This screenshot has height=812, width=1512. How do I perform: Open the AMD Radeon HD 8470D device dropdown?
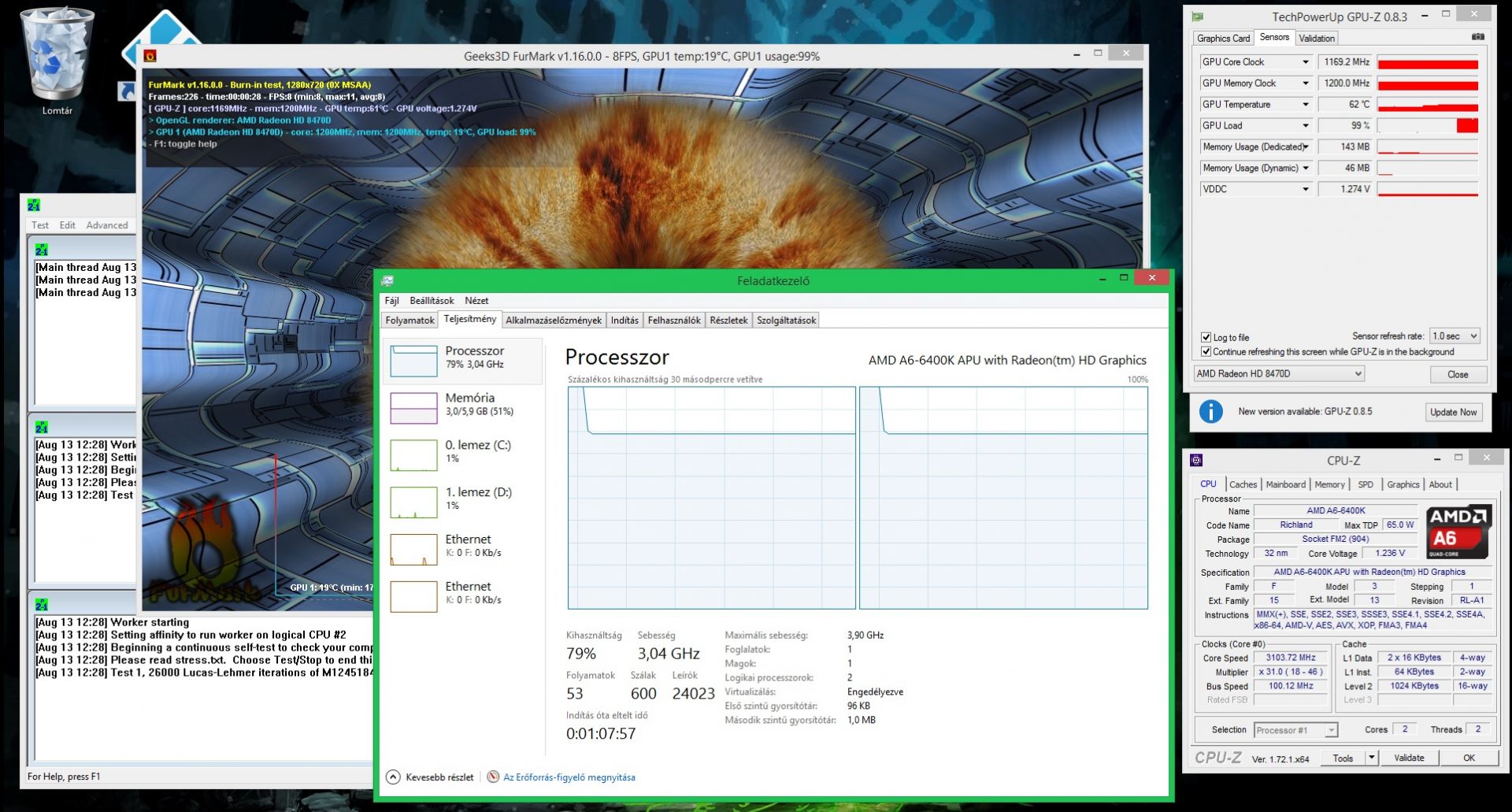[1279, 374]
